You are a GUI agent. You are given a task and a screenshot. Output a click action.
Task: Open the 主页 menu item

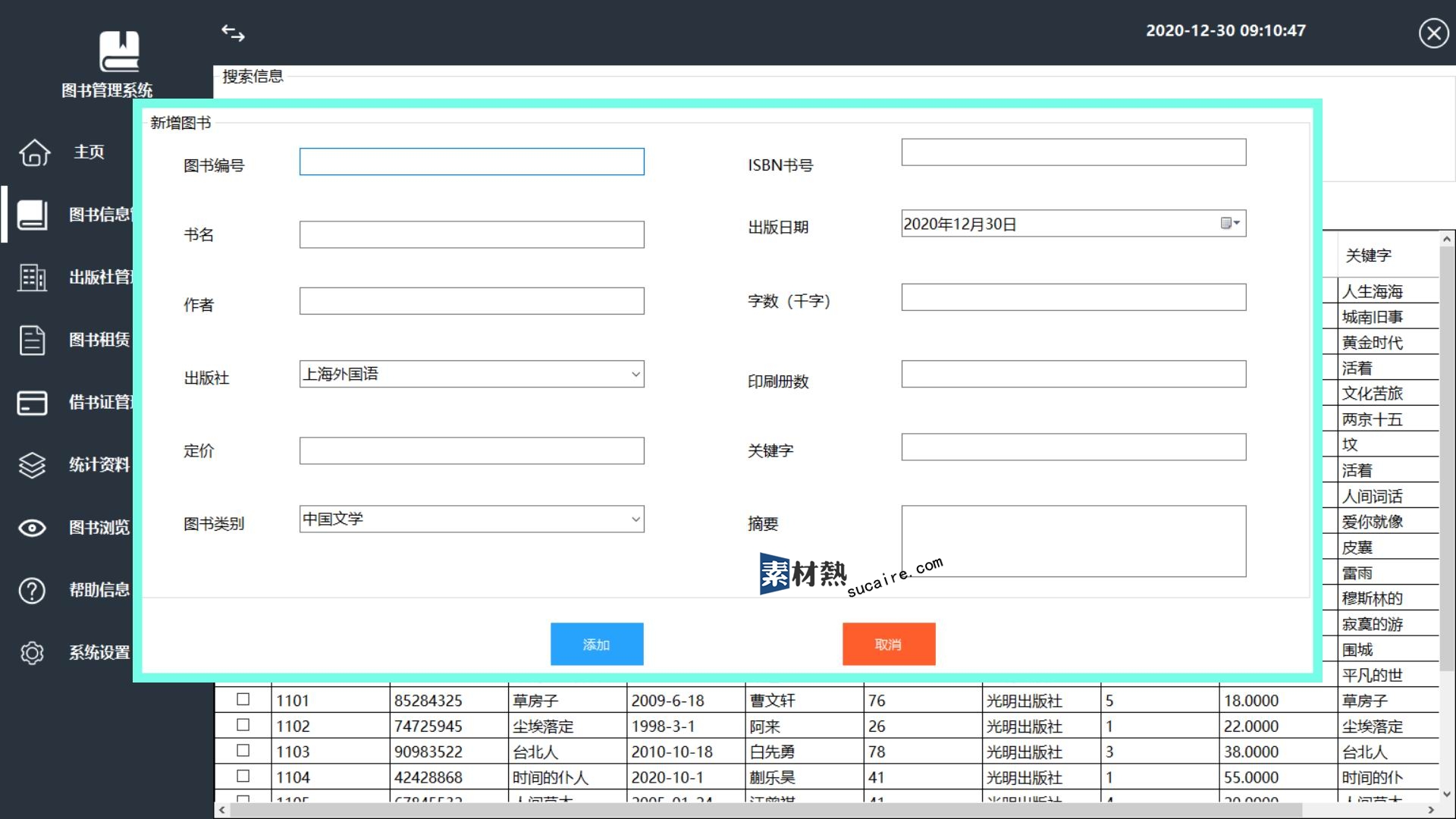click(89, 152)
